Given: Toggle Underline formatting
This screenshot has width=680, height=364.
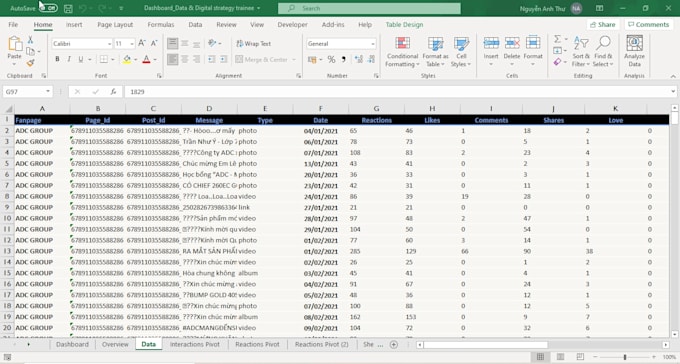Looking at the screenshot, I should (81, 59).
